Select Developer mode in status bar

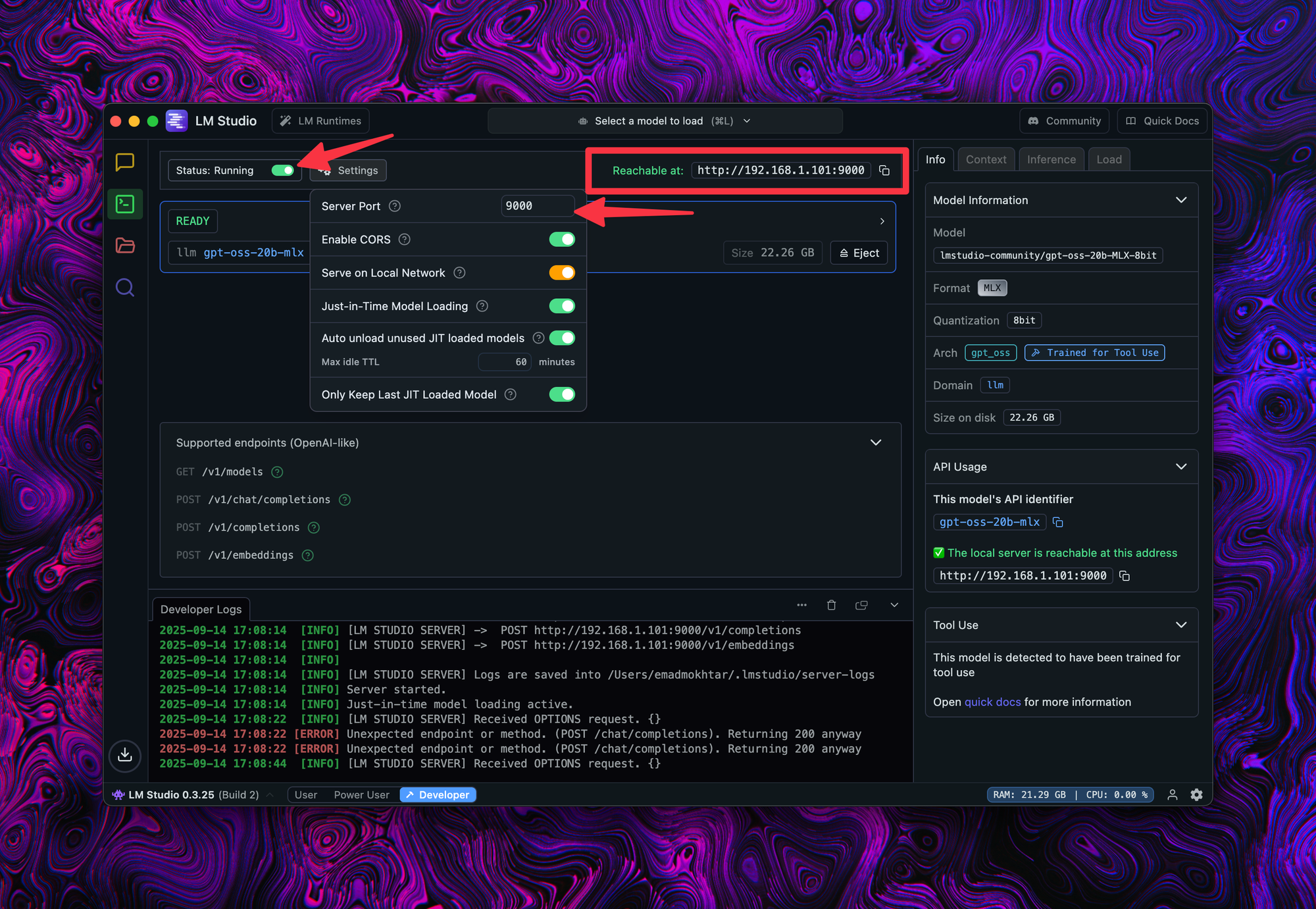click(x=438, y=795)
